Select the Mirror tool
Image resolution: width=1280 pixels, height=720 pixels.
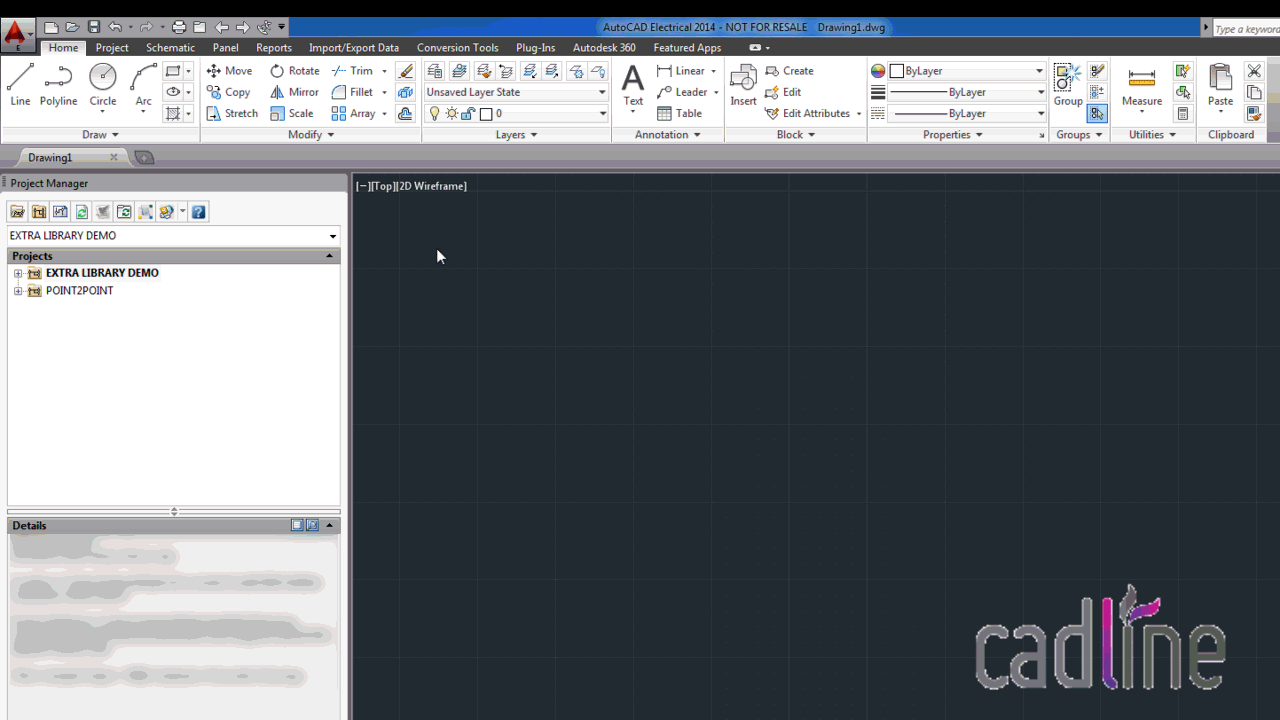click(294, 92)
